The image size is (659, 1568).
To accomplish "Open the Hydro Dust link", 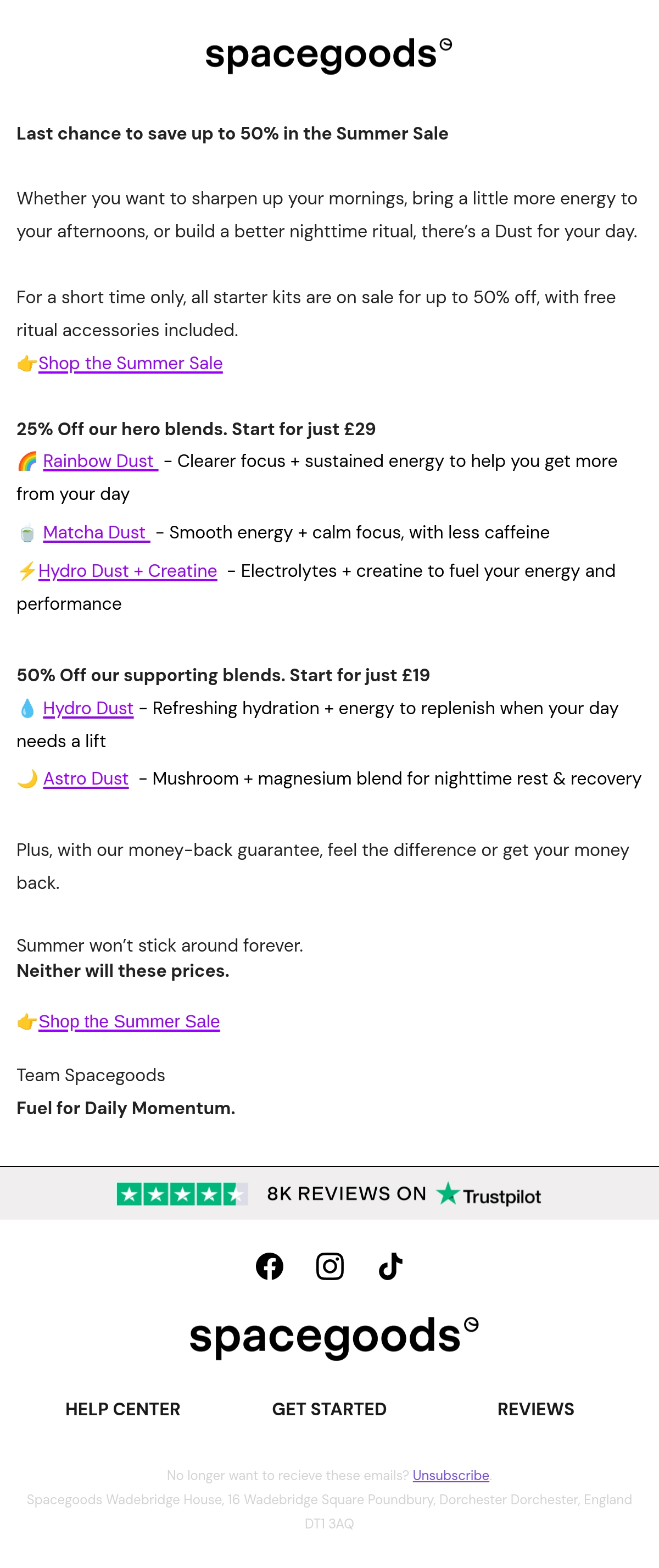I will (x=88, y=709).
